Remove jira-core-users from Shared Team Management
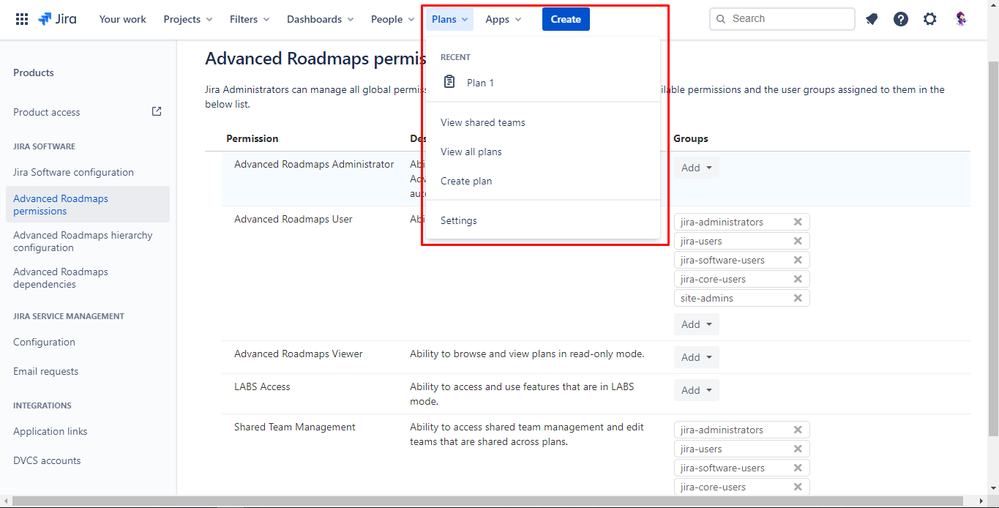 click(798, 487)
